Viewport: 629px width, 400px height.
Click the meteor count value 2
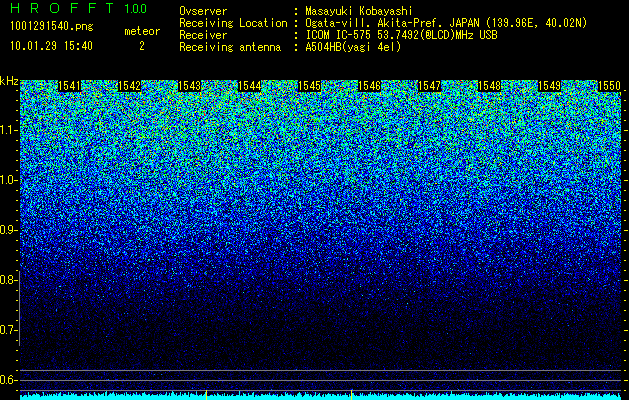point(142,46)
